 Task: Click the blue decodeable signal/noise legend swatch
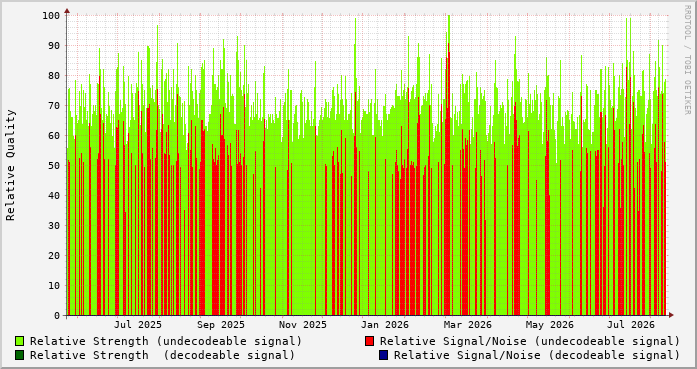[383, 355]
